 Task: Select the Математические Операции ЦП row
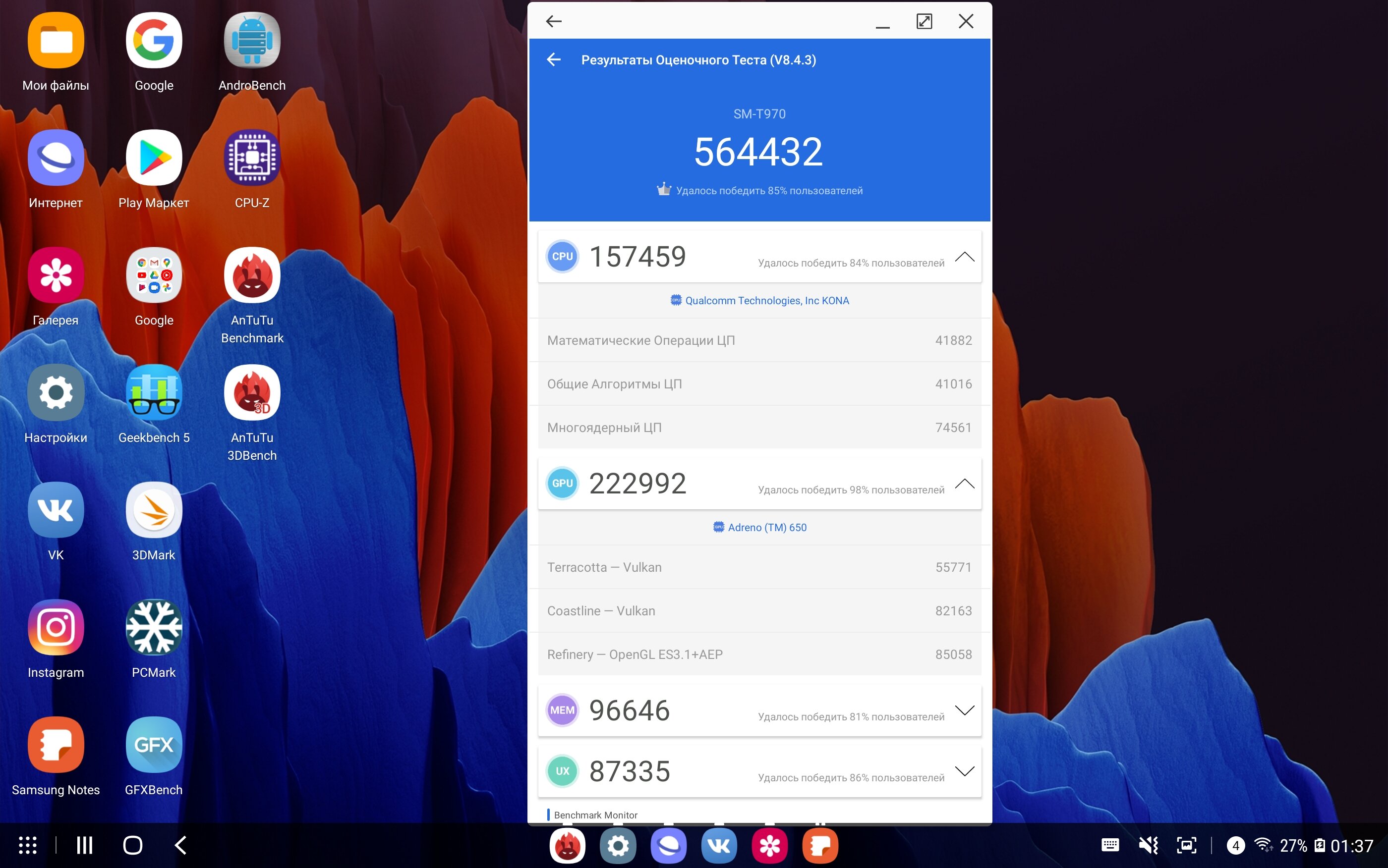(759, 340)
